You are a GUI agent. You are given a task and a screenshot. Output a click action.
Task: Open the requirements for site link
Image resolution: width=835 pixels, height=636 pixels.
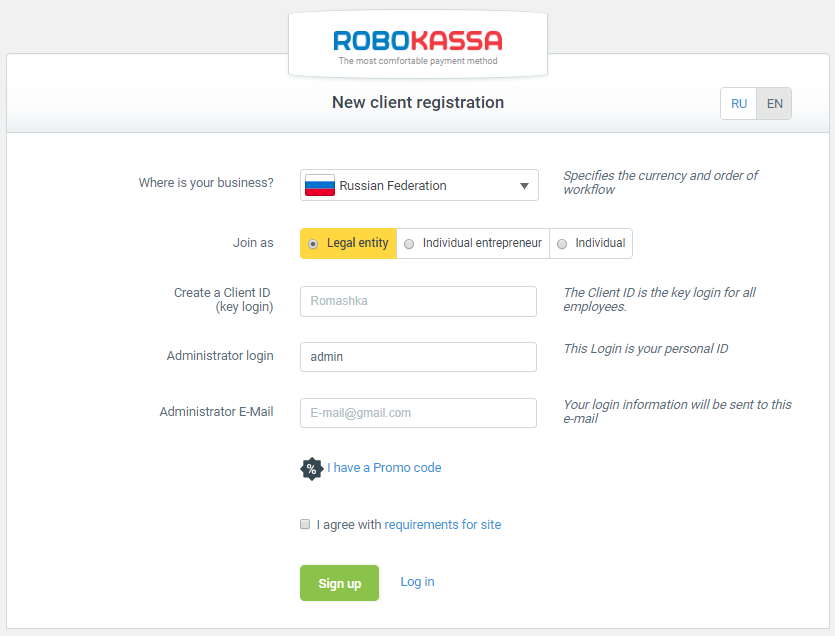[442, 525]
